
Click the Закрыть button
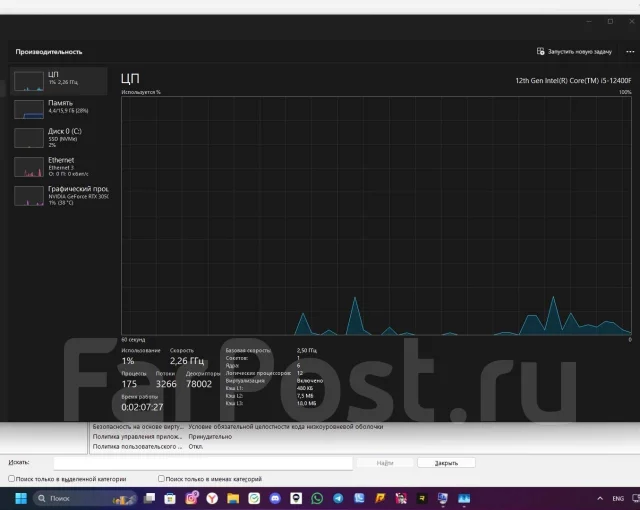[x=446, y=463]
